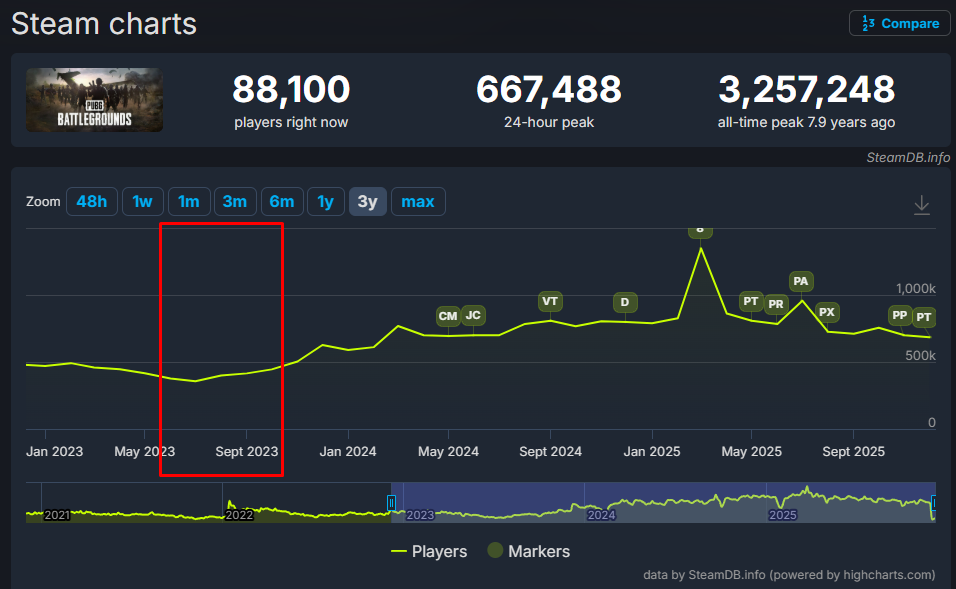
Task: Set chart zoom to 1y
Action: 326,202
